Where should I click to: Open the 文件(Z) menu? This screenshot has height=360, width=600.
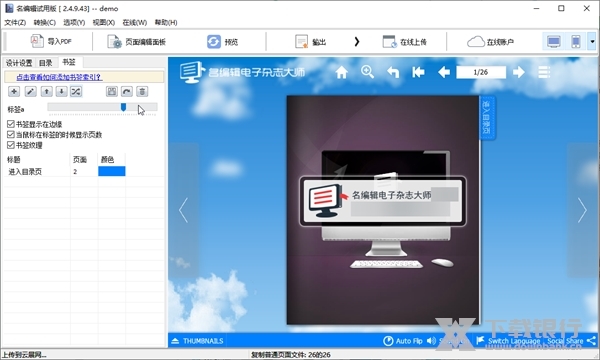[15, 23]
